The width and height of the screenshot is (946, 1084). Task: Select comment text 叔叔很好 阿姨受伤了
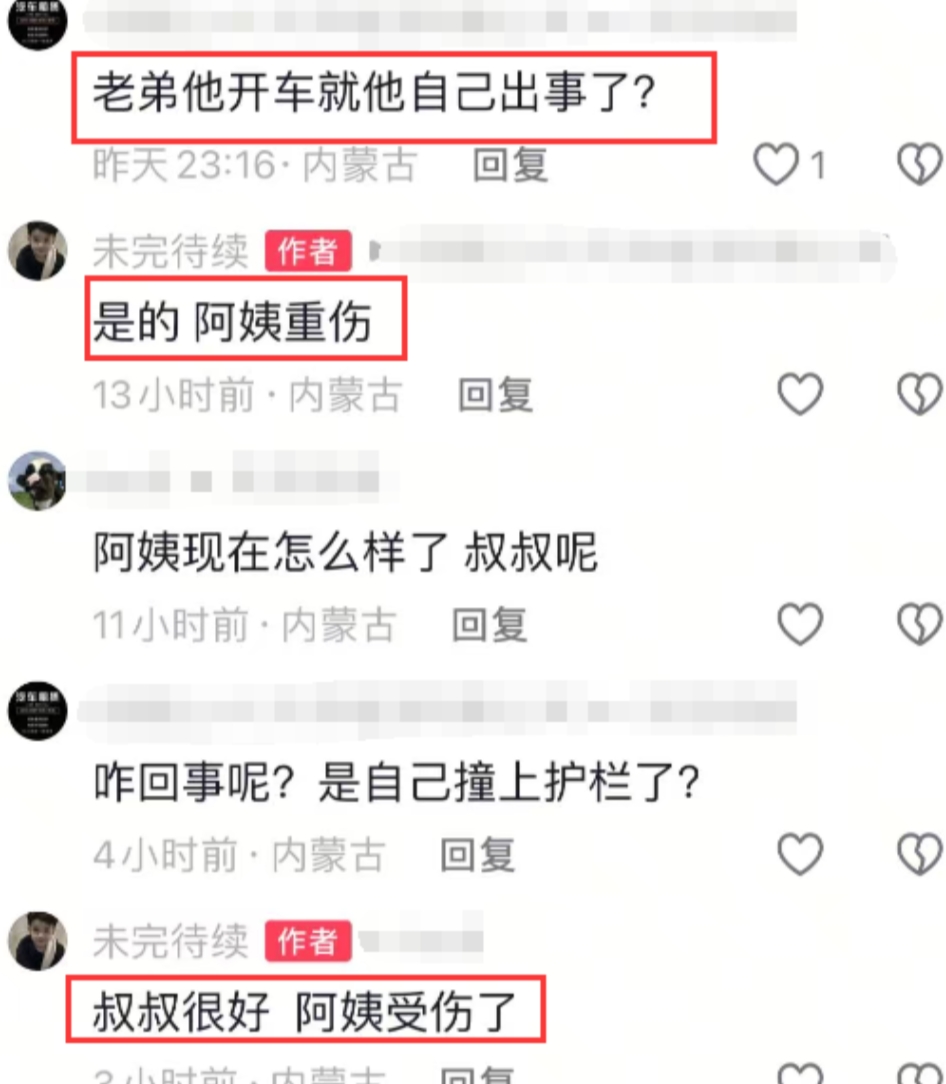[x=305, y=1011]
